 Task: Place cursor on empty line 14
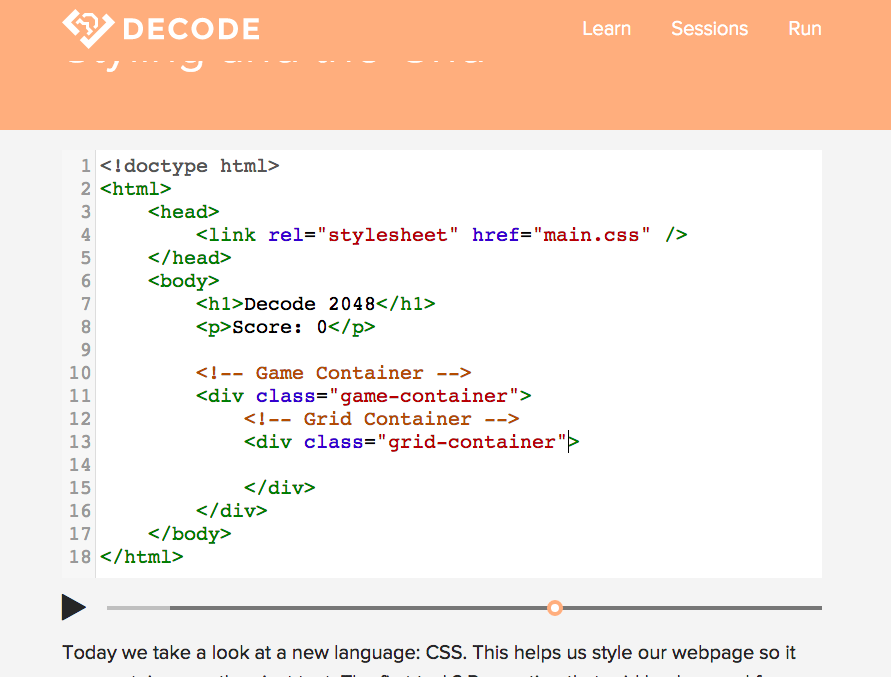(x=458, y=465)
